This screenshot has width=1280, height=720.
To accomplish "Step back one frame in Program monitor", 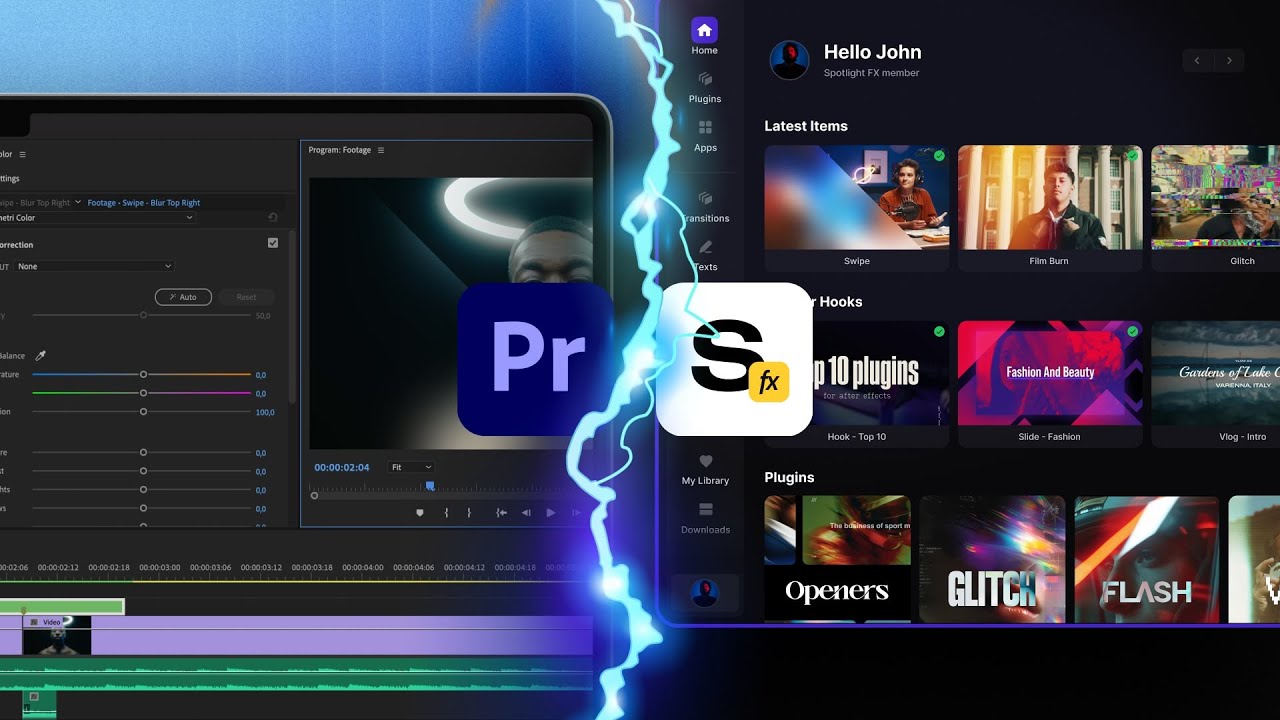I will click(x=526, y=513).
